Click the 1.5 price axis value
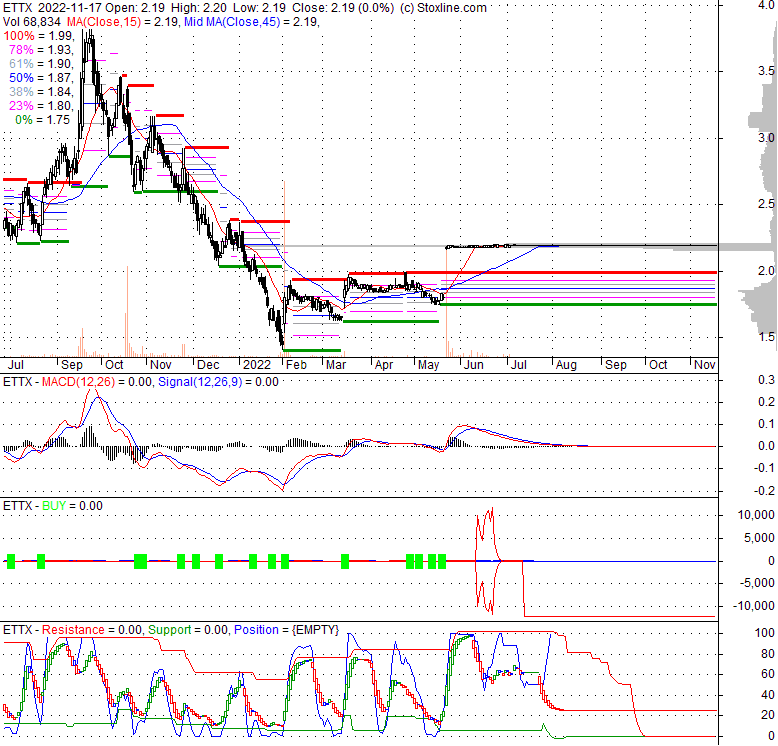This screenshot has height=746, width=778. click(x=766, y=337)
